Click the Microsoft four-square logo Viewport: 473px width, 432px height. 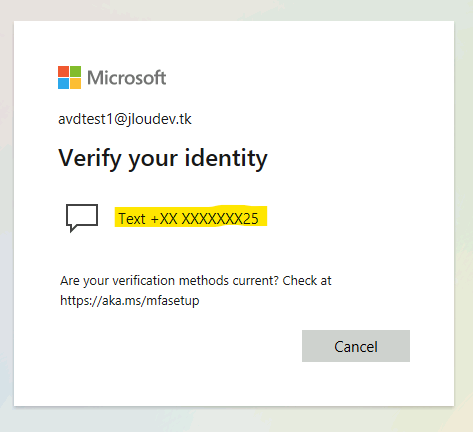pyautogui.click(x=69, y=77)
